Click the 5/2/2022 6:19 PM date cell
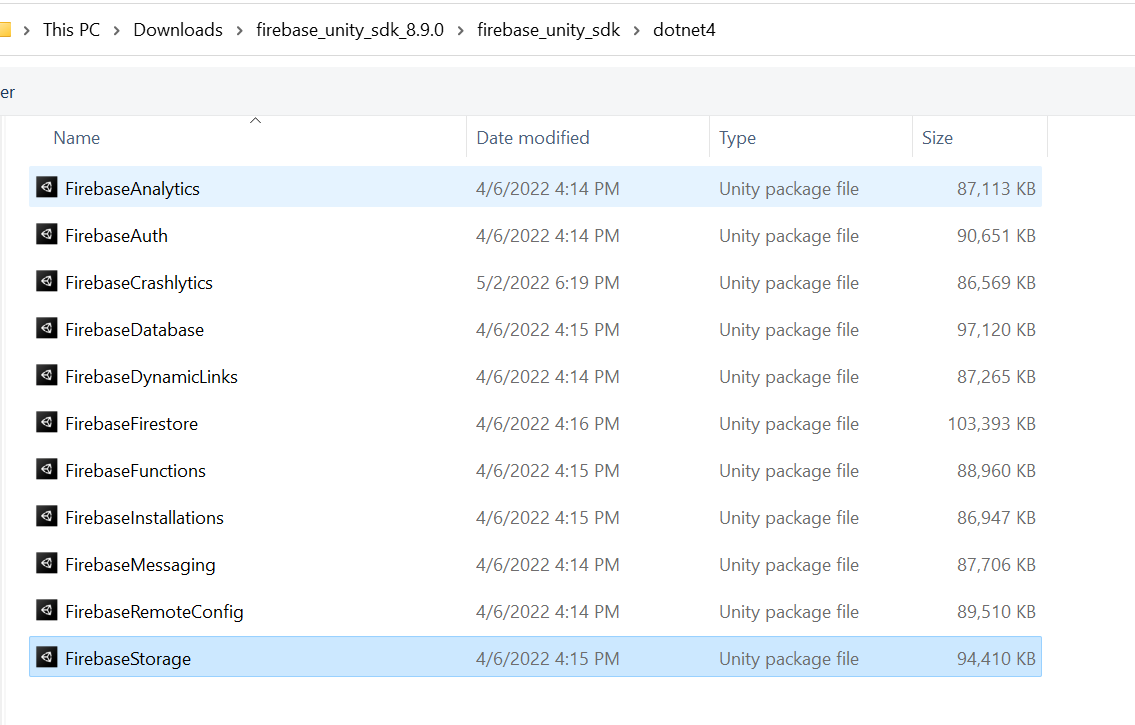Screen dimensions: 1135x725 point(548,283)
